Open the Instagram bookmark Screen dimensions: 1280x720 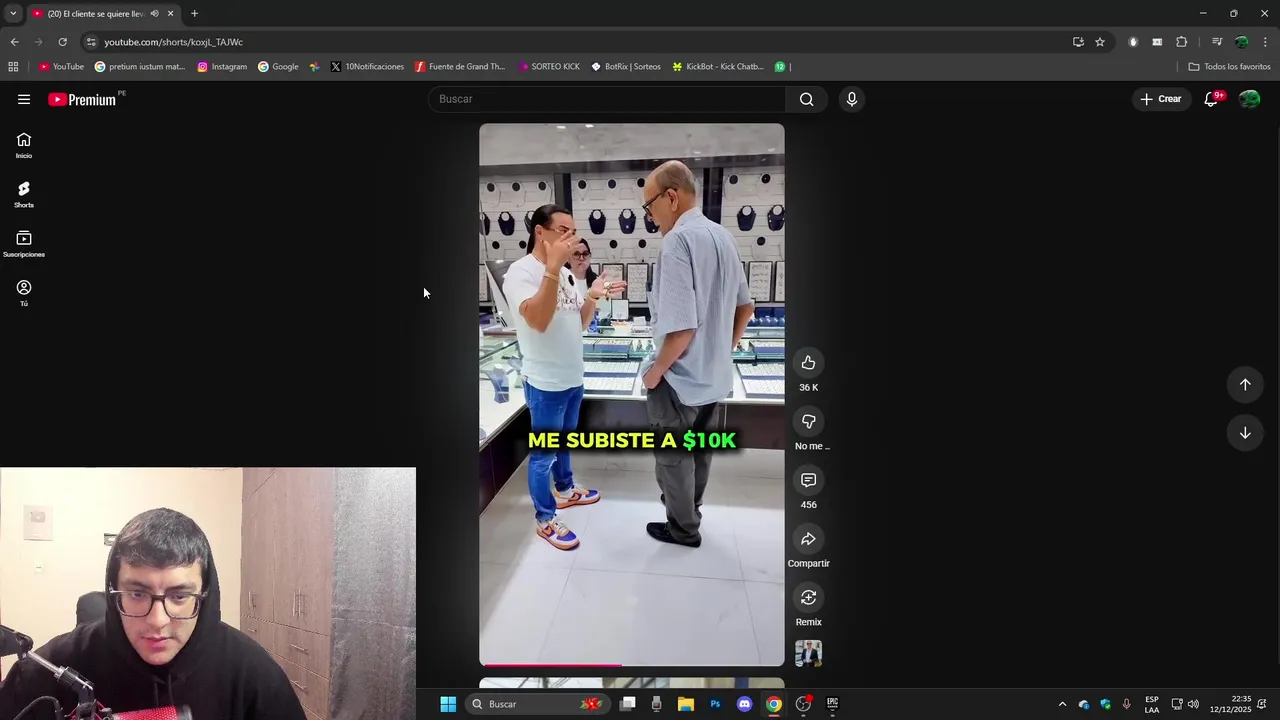pyautogui.click(x=222, y=67)
